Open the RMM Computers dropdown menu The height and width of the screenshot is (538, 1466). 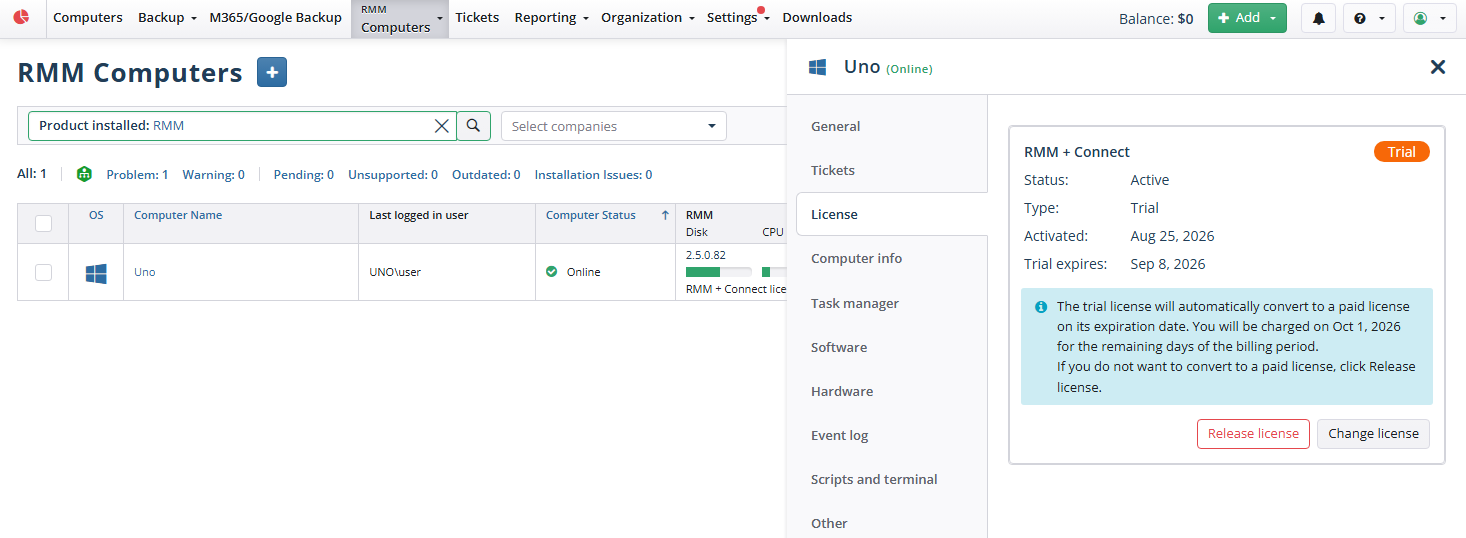point(400,19)
